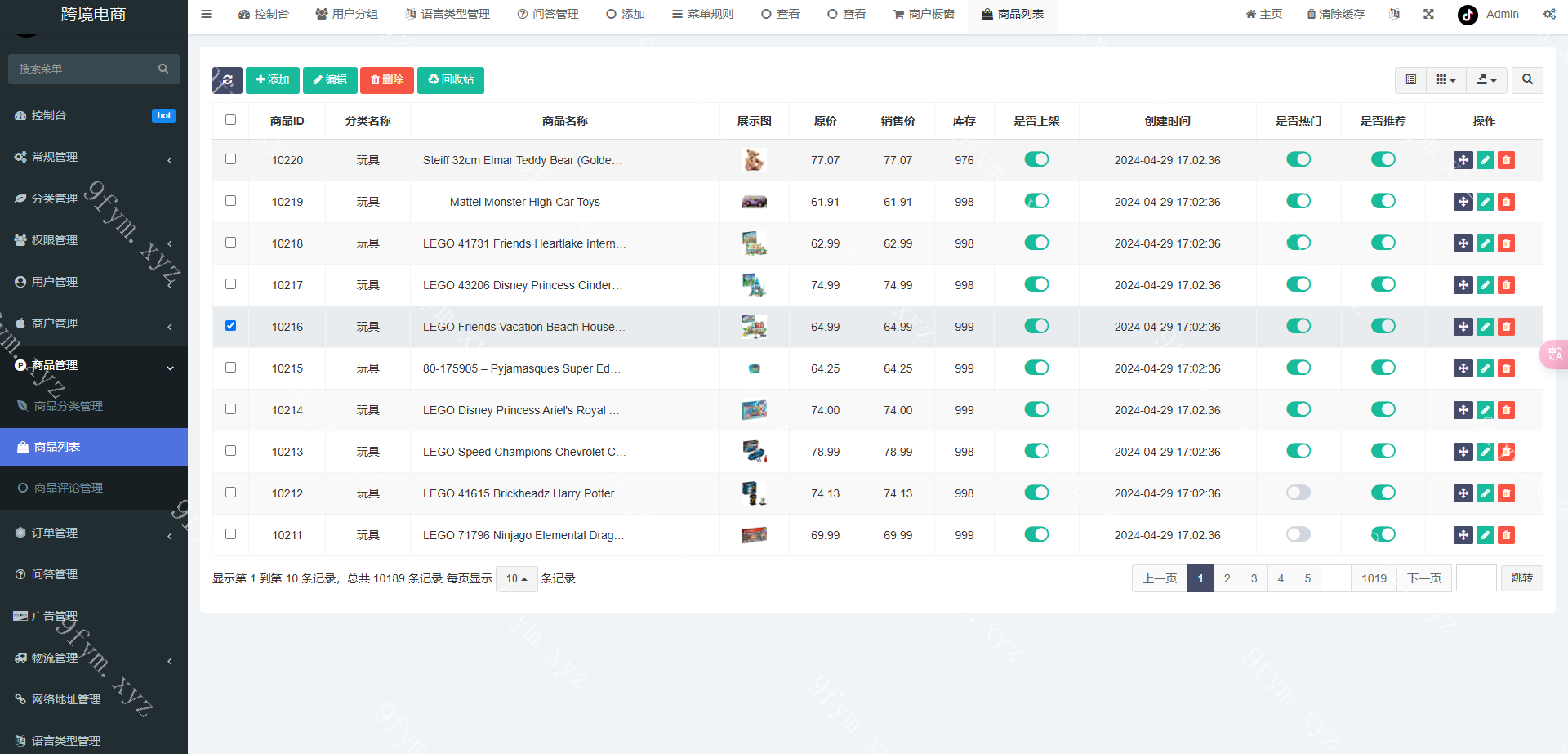Click red trash icon for product 10218
The image size is (1568, 754).
[x=1507, y=243]
